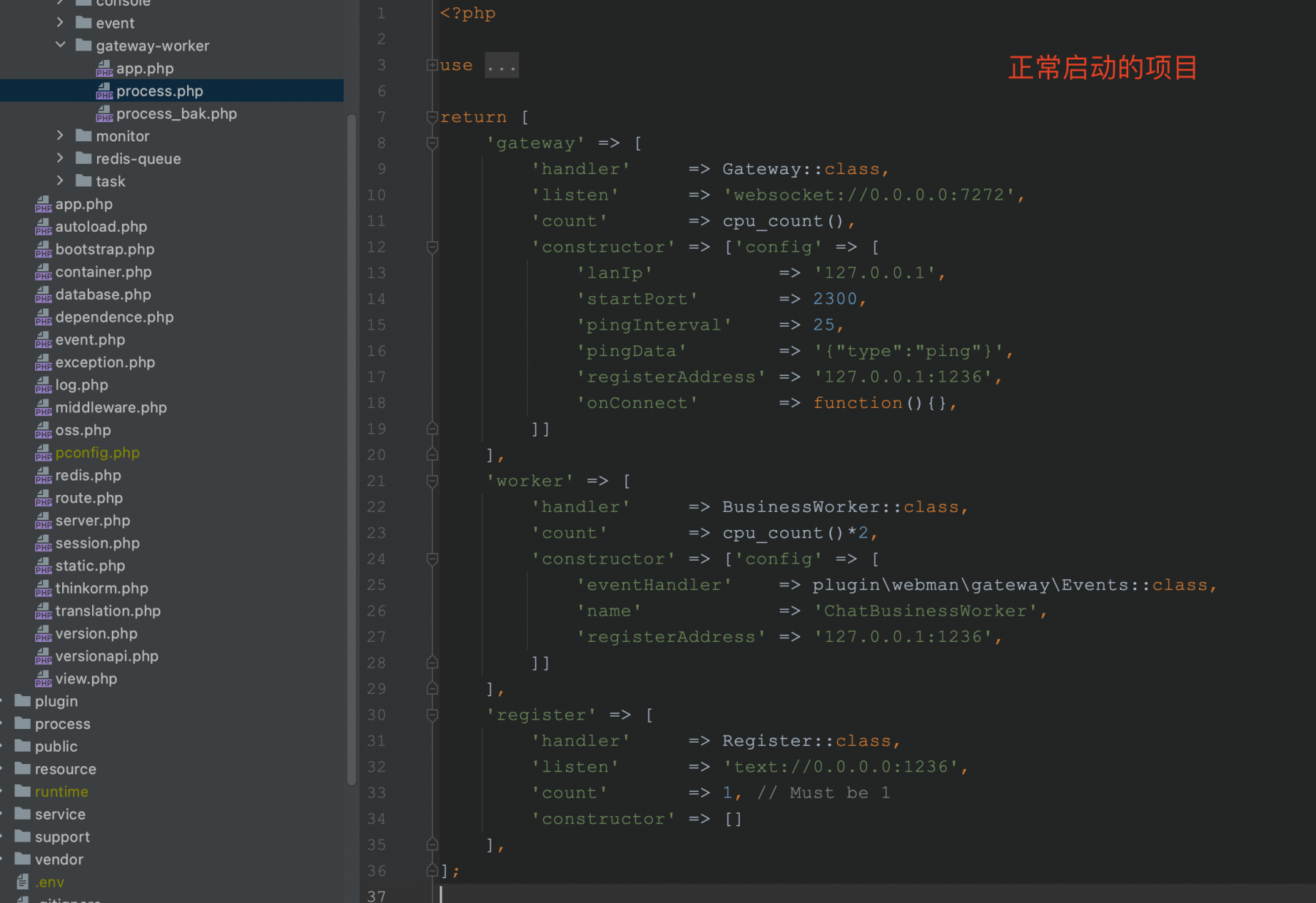Click the PHP file icon for view.php

coord(43,679)
